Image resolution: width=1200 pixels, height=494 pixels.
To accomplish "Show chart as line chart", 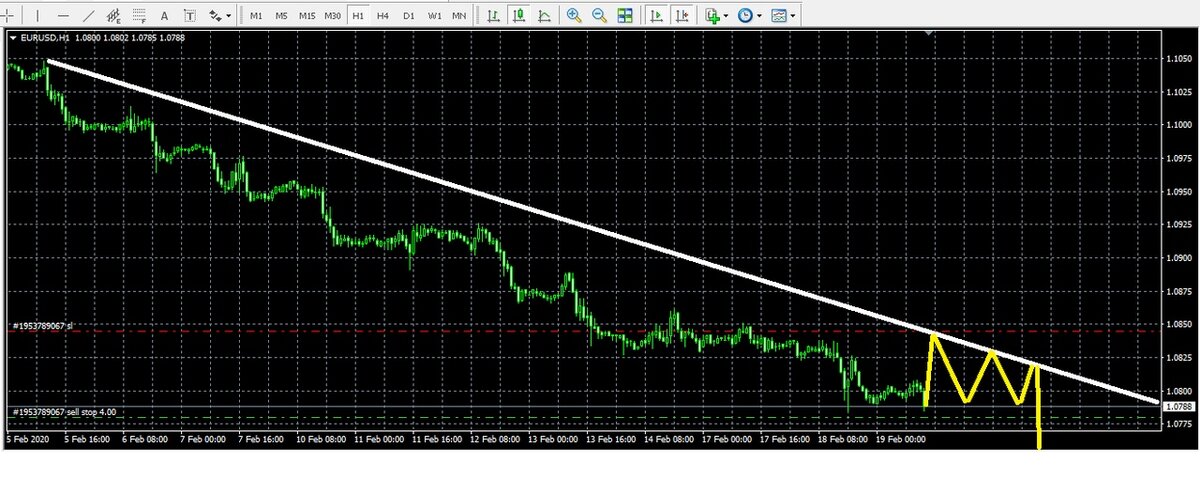I will 544,16.
